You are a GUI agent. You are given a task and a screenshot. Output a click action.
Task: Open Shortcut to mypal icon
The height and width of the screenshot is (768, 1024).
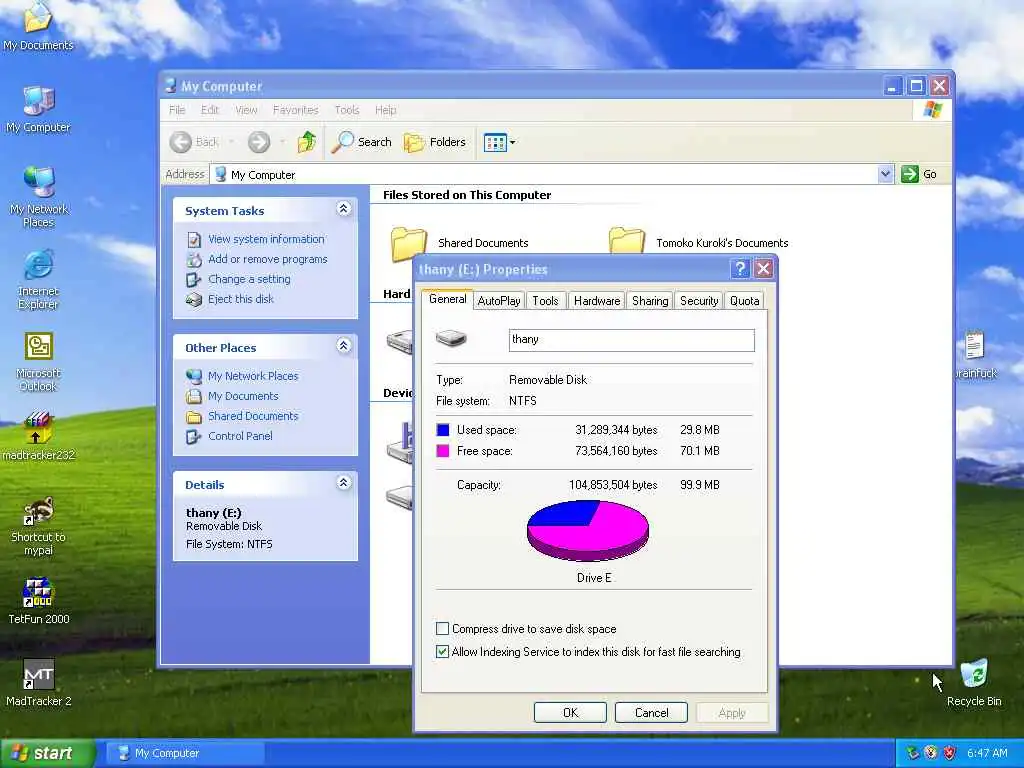[x=38, y=526]
